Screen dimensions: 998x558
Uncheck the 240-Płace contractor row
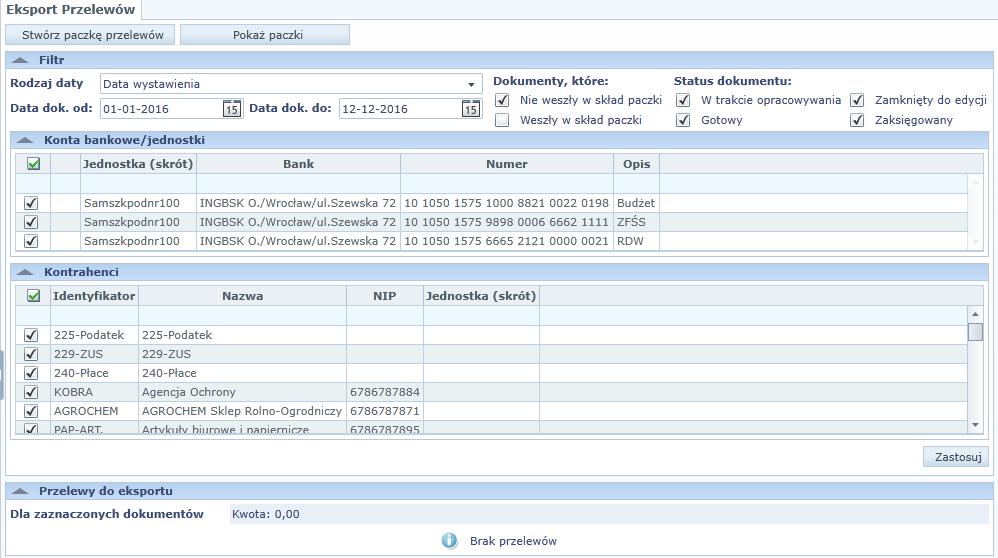(31, 373)
